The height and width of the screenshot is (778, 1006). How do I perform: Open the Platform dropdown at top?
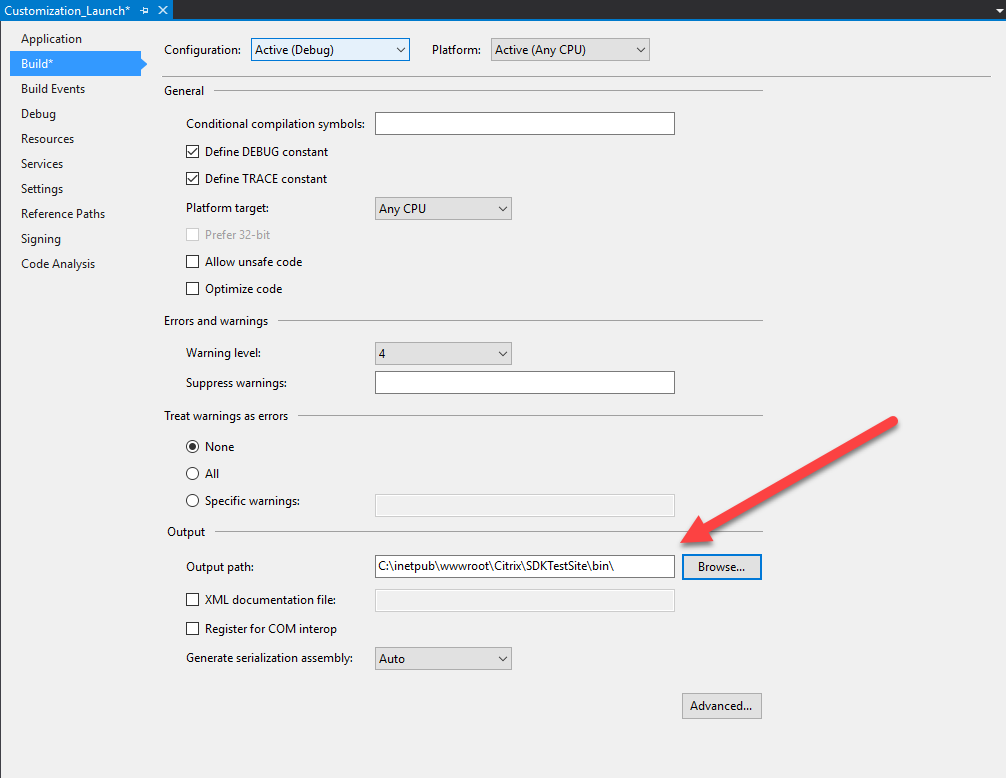(x=570, y=50)
